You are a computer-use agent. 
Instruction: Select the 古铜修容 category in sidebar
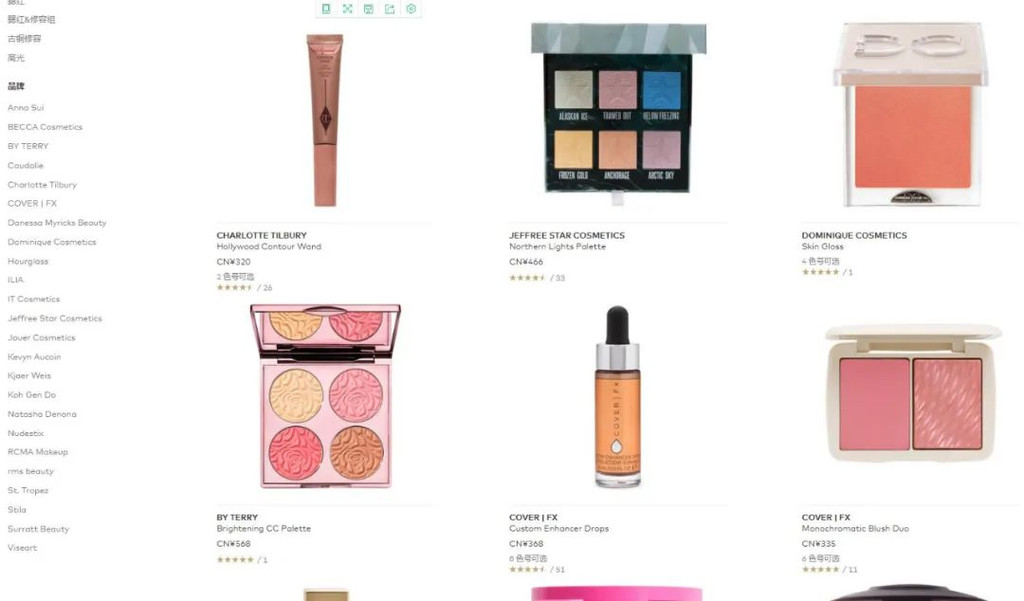(24, 39)
